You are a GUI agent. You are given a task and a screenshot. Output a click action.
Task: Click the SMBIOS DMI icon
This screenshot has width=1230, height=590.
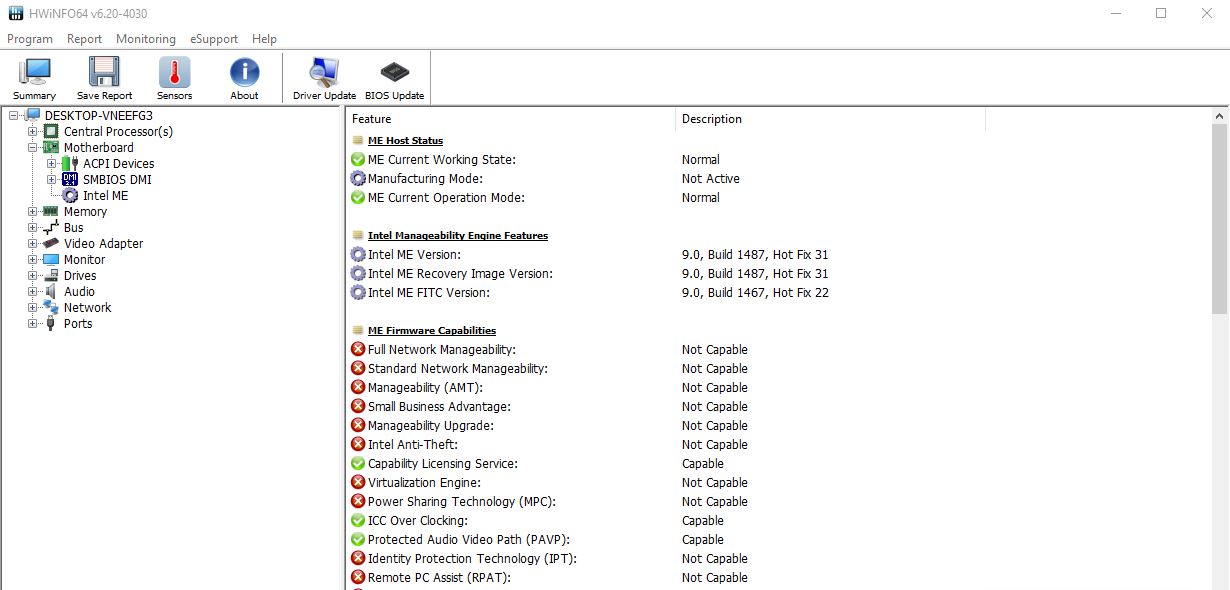[70, 179]
